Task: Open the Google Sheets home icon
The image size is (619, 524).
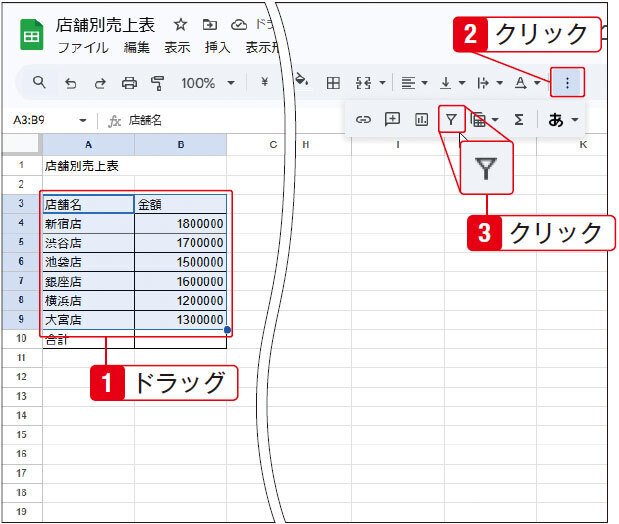Action: tap(32, 35)
